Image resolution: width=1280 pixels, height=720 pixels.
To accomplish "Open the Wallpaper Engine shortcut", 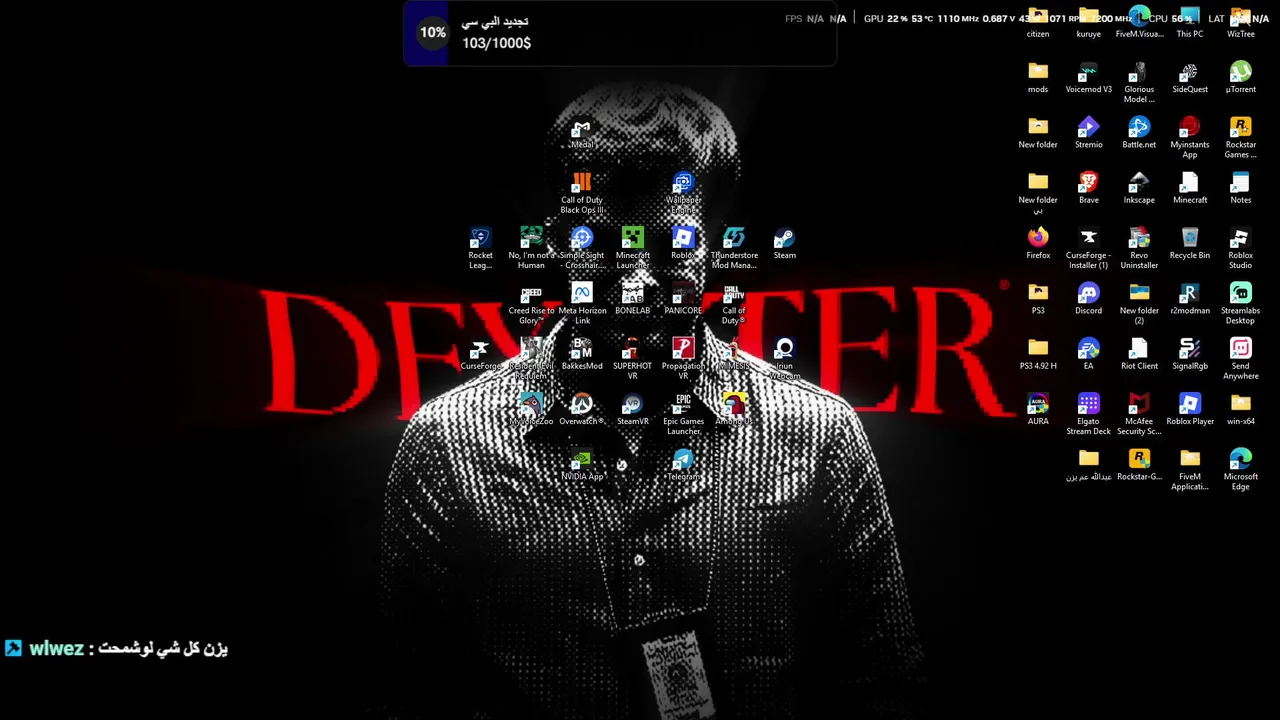I will (683, 192).
